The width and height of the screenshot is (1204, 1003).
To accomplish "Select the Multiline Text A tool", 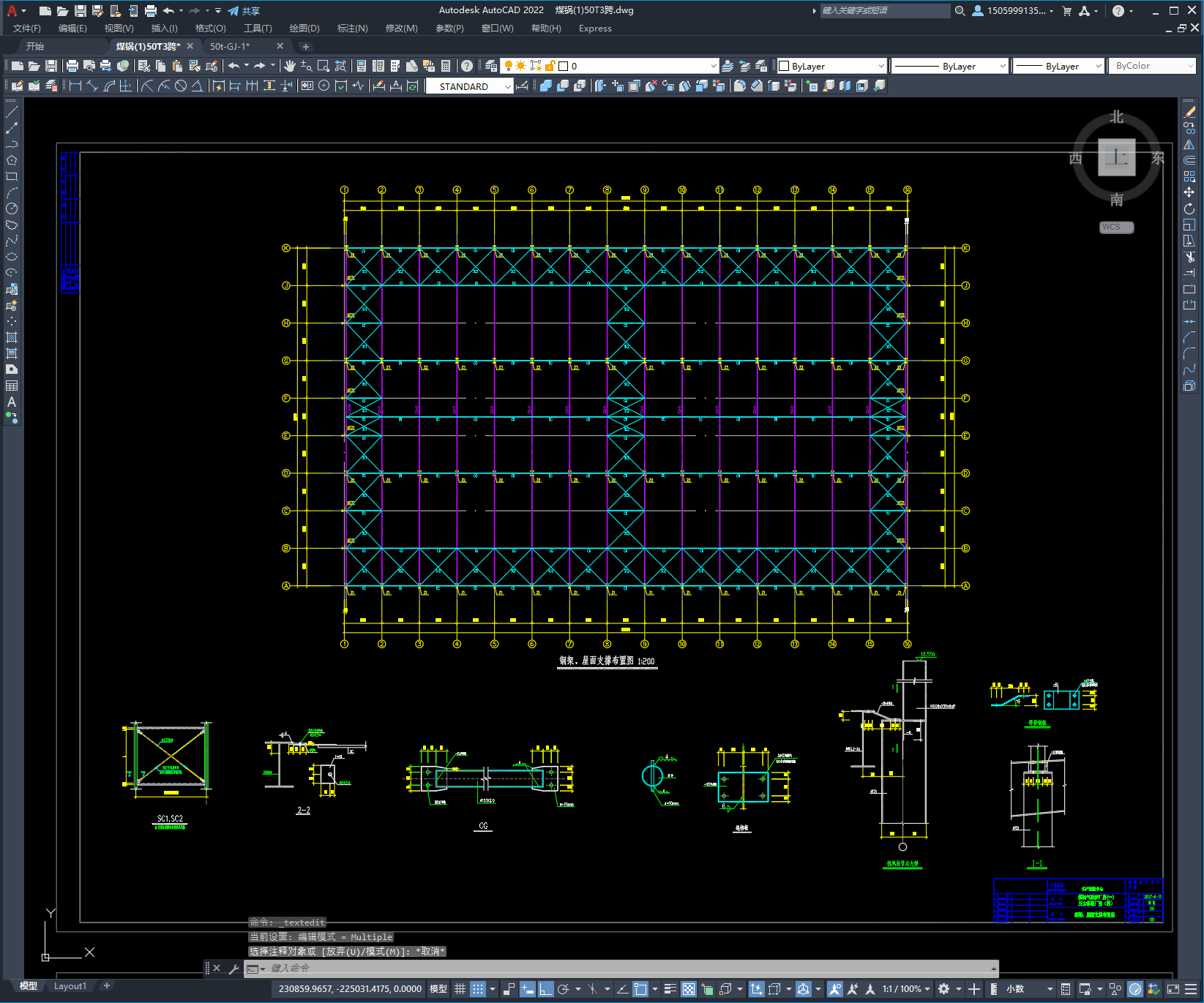I will [12, 402].
